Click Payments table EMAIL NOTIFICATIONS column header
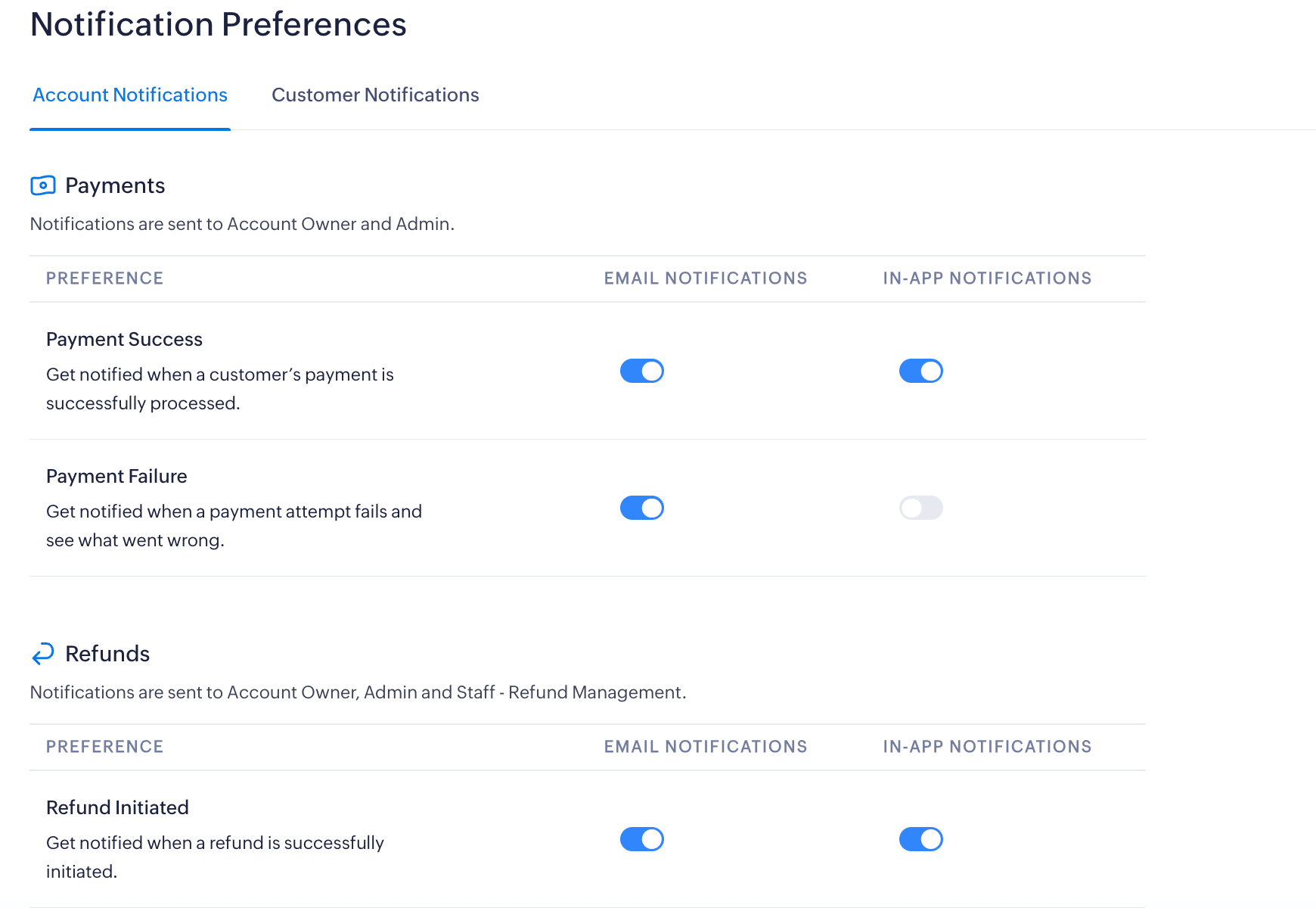The width and height of the screenshot is (1316, 908). tap(706, 278)
